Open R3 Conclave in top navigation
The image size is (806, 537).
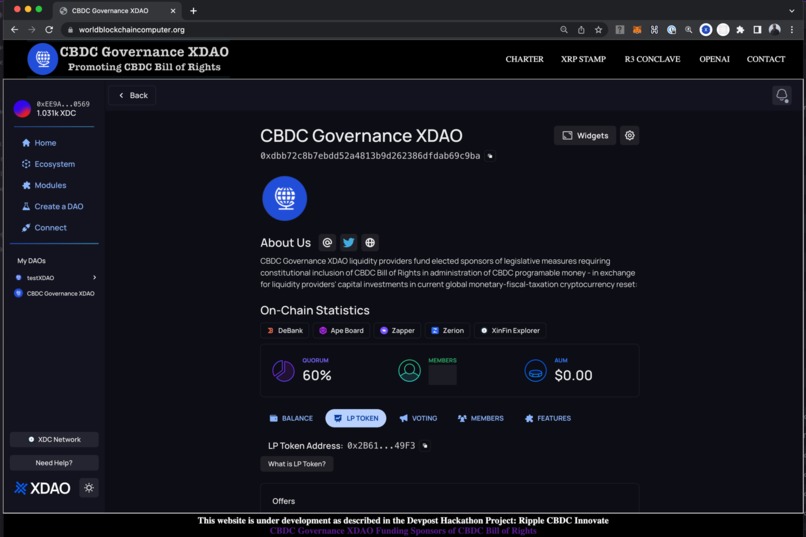[x=652, y=59]
